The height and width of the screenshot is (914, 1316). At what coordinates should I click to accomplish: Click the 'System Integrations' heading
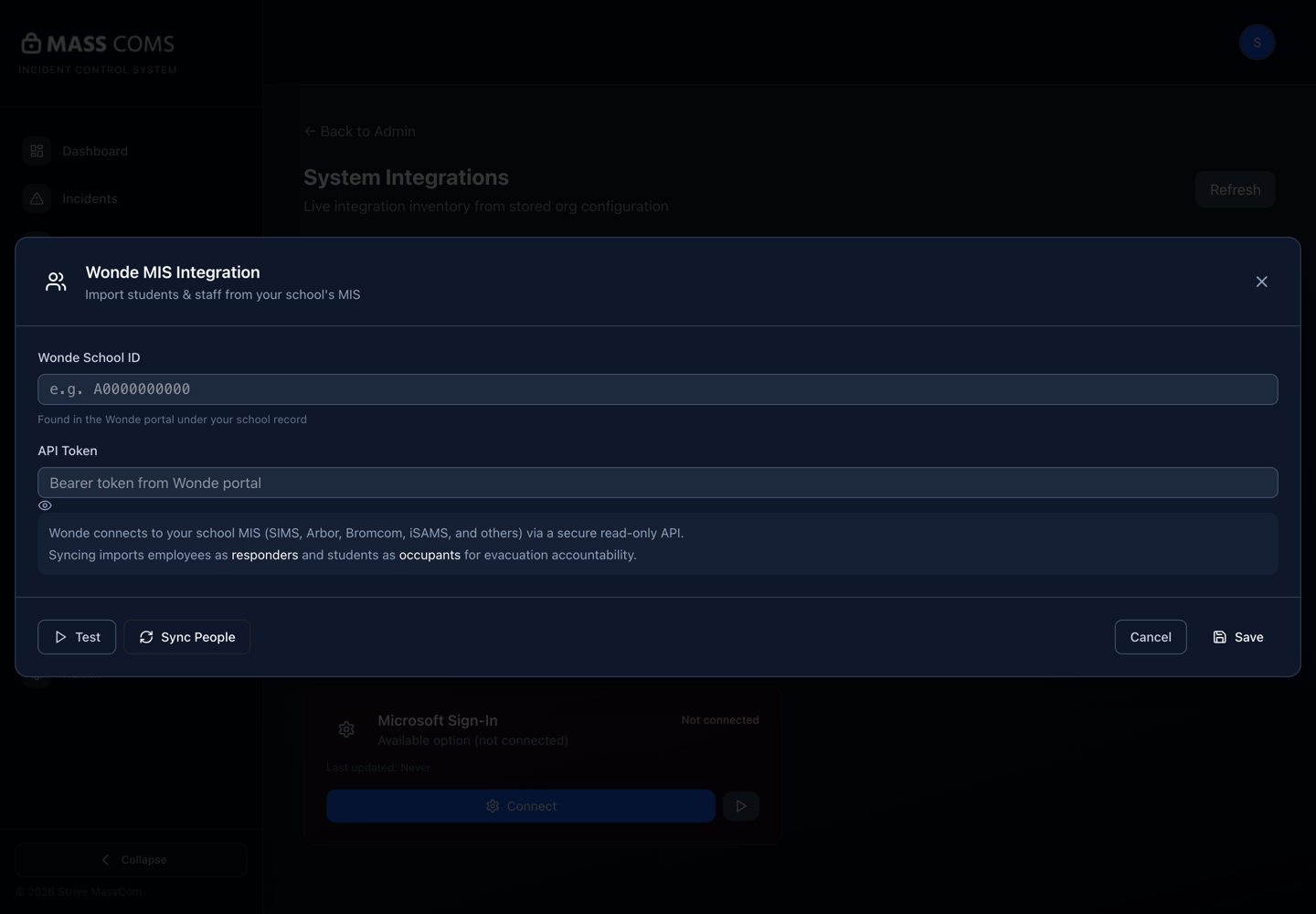406,177
